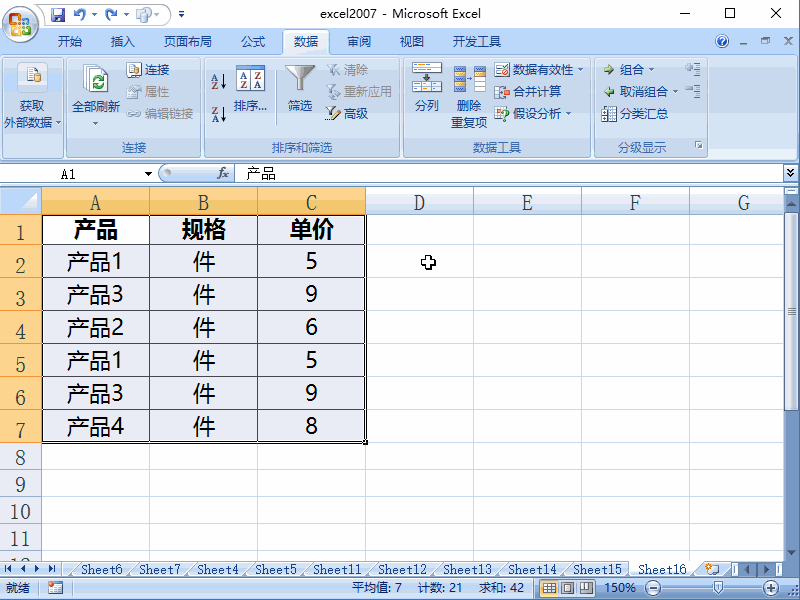The height and width of the screenshot is (600, 800).
Task: Select the 规格 header cell
Action: point(203,230)
